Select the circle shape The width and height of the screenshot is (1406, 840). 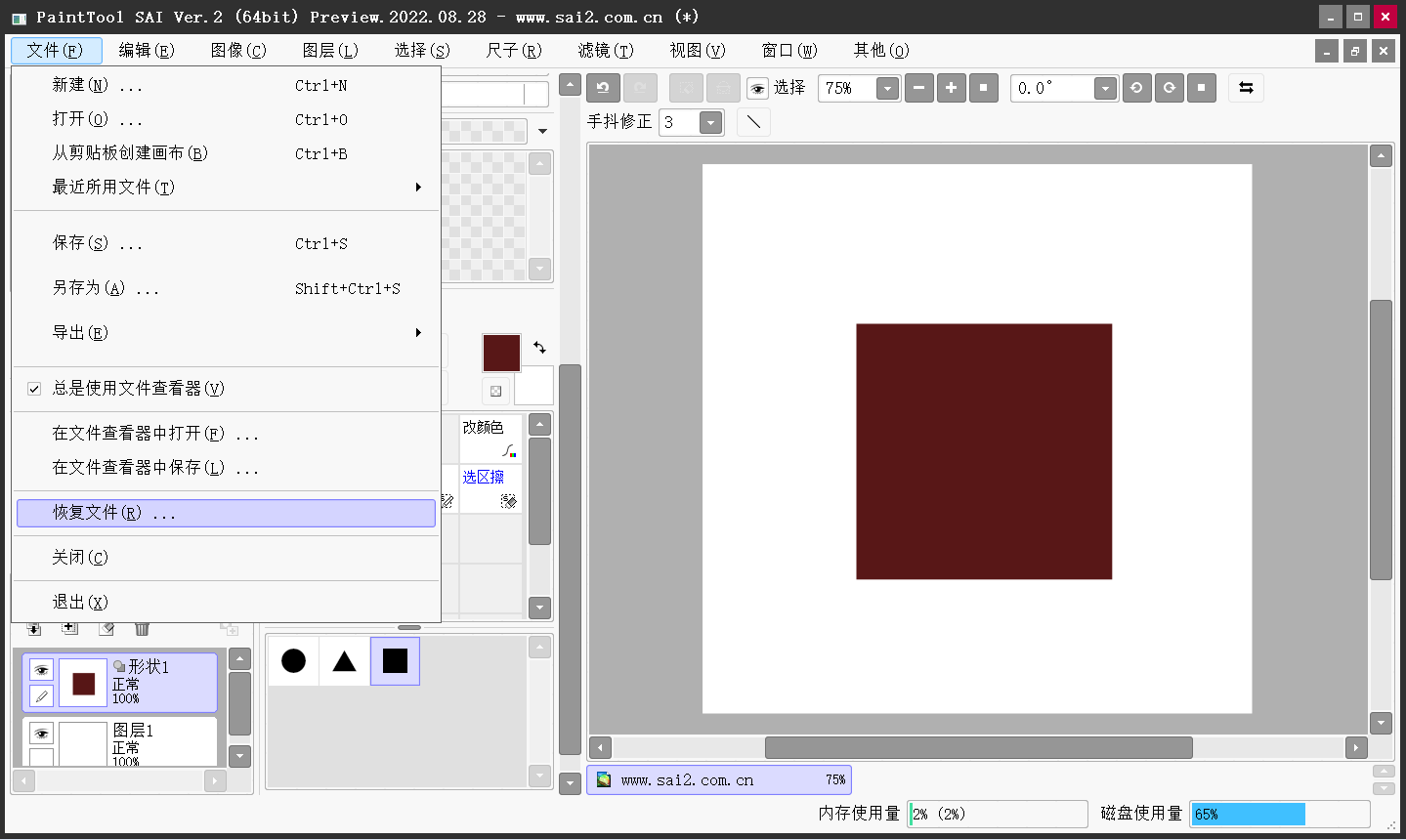(x=293, y=661)
